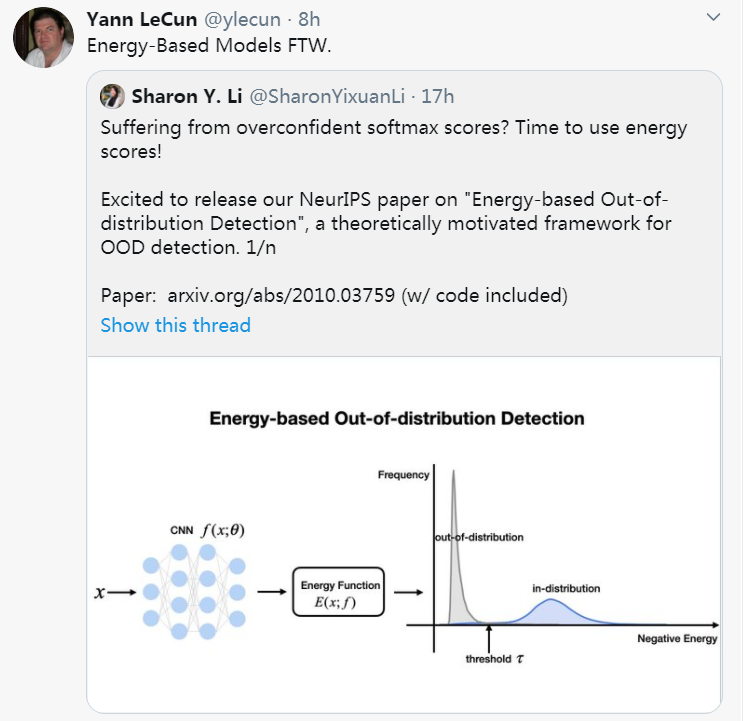Viewport: 746px width, 721px height.
Task: Open the tweet options chevron menu
Action: (x=713, y=18)
